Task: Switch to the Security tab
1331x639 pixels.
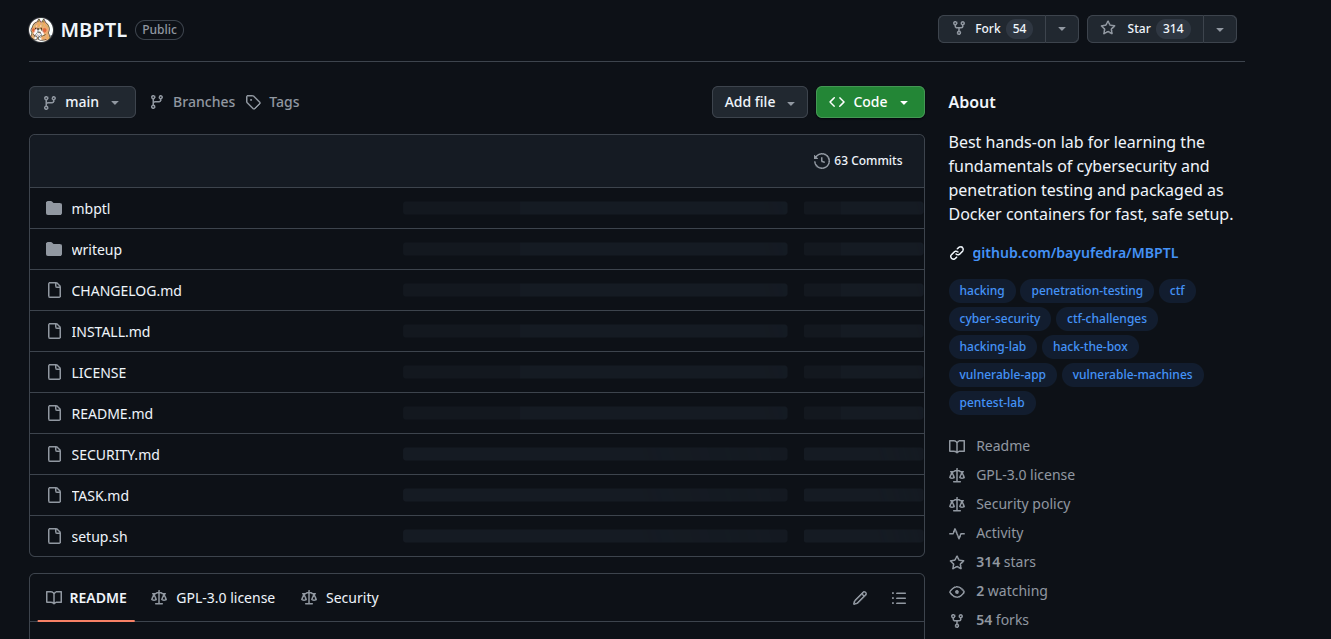Action: pos(340,598)
